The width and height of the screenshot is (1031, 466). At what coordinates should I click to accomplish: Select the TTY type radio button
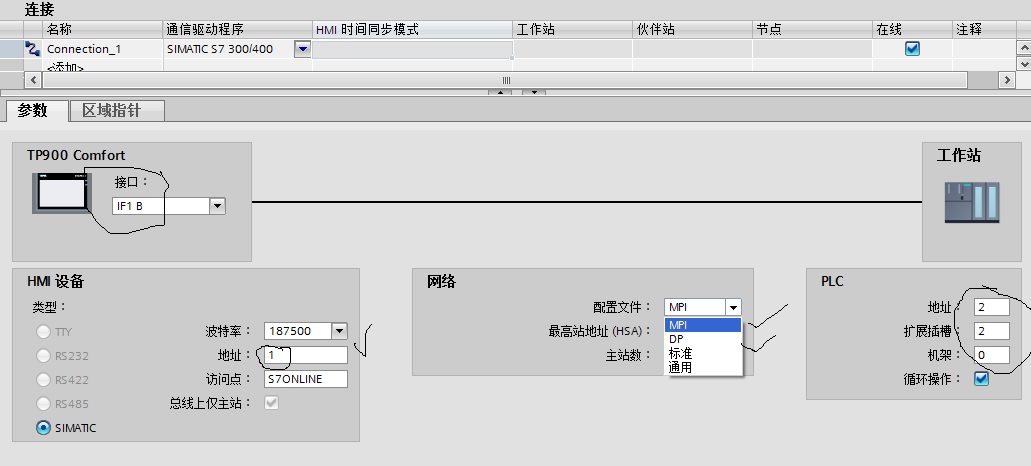(x=43, y=332)
